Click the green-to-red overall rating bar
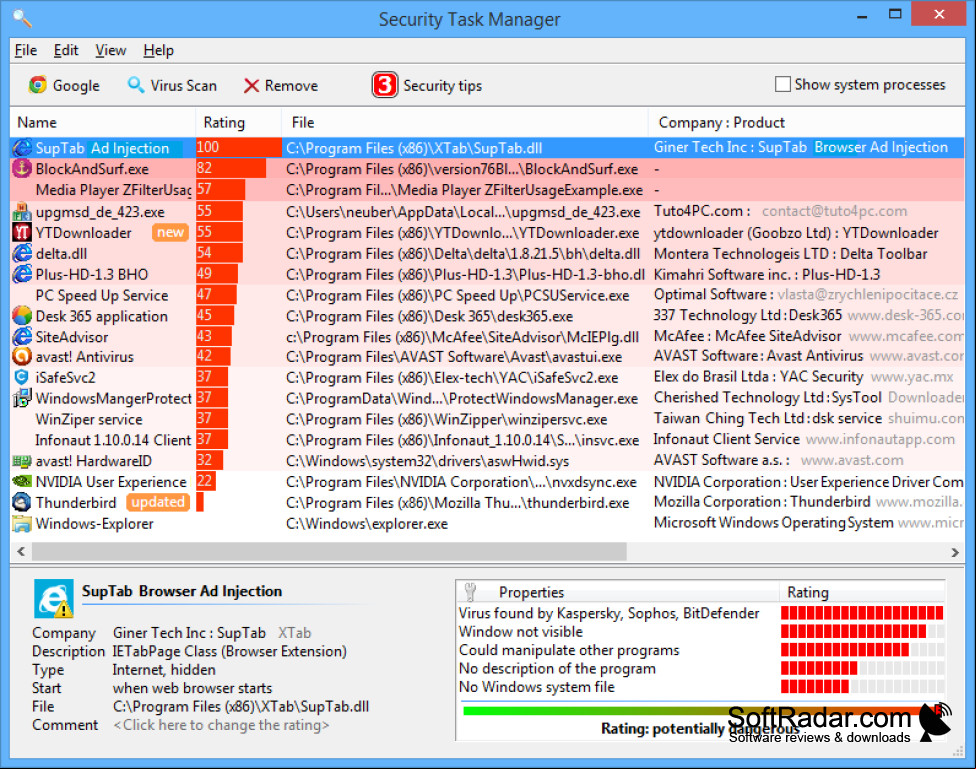Image resolution: width=976 pixels, height=769 pixels. click(x=703, y=710)
